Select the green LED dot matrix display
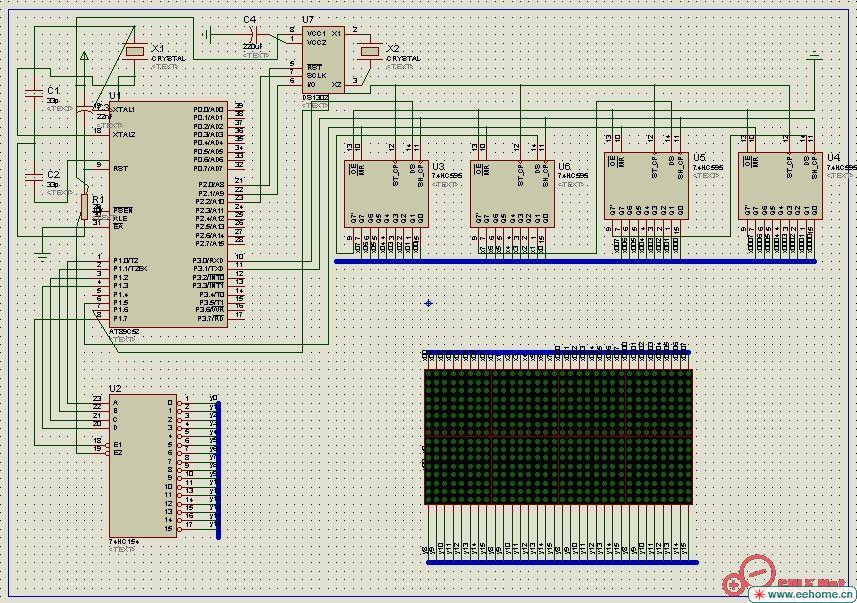 (x=559, y=437)
